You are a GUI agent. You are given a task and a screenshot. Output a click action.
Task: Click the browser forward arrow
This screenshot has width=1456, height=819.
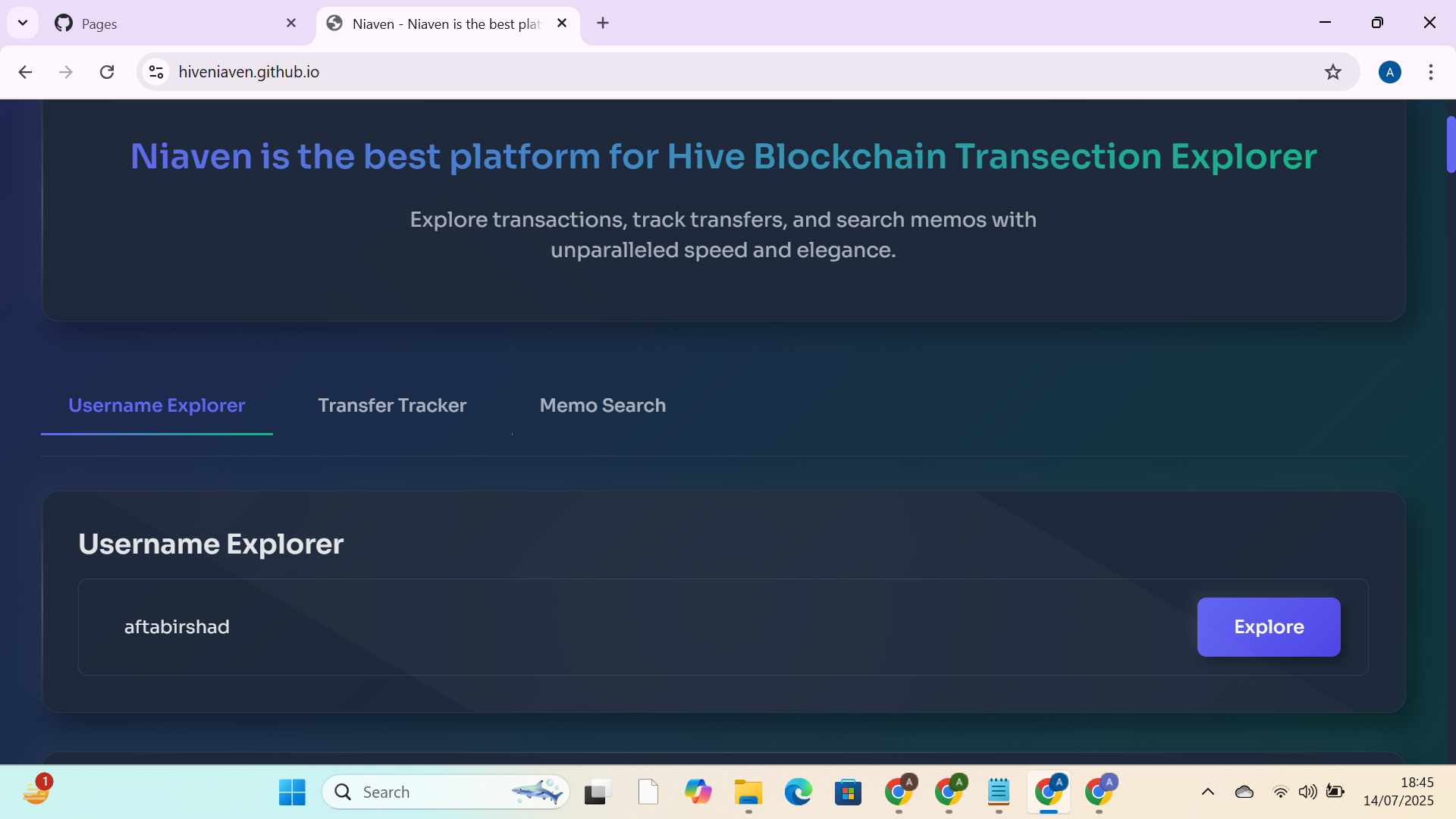click(x=66, y=72)
